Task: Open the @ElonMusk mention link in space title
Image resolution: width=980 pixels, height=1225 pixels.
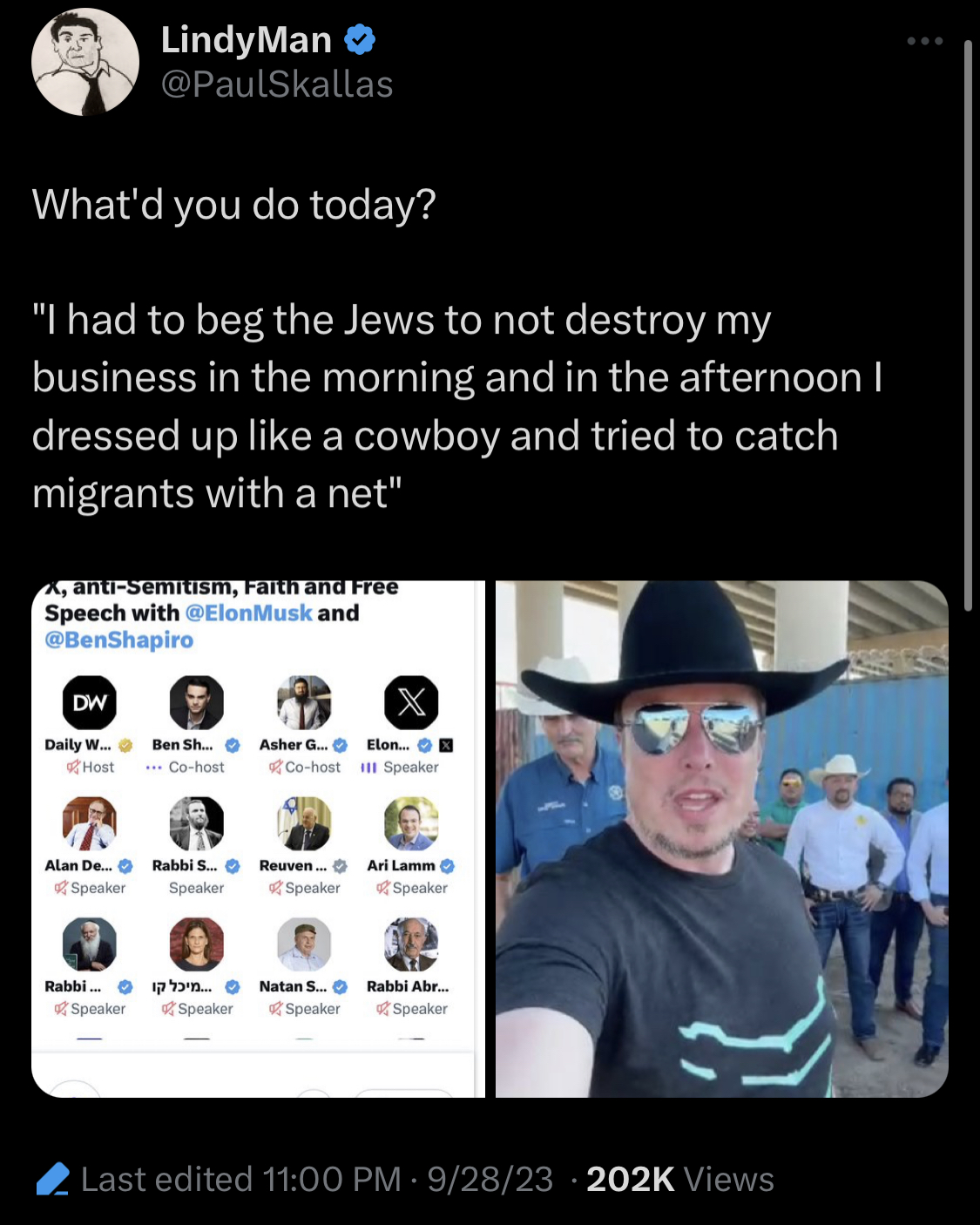Action: (x=248, y=613)
